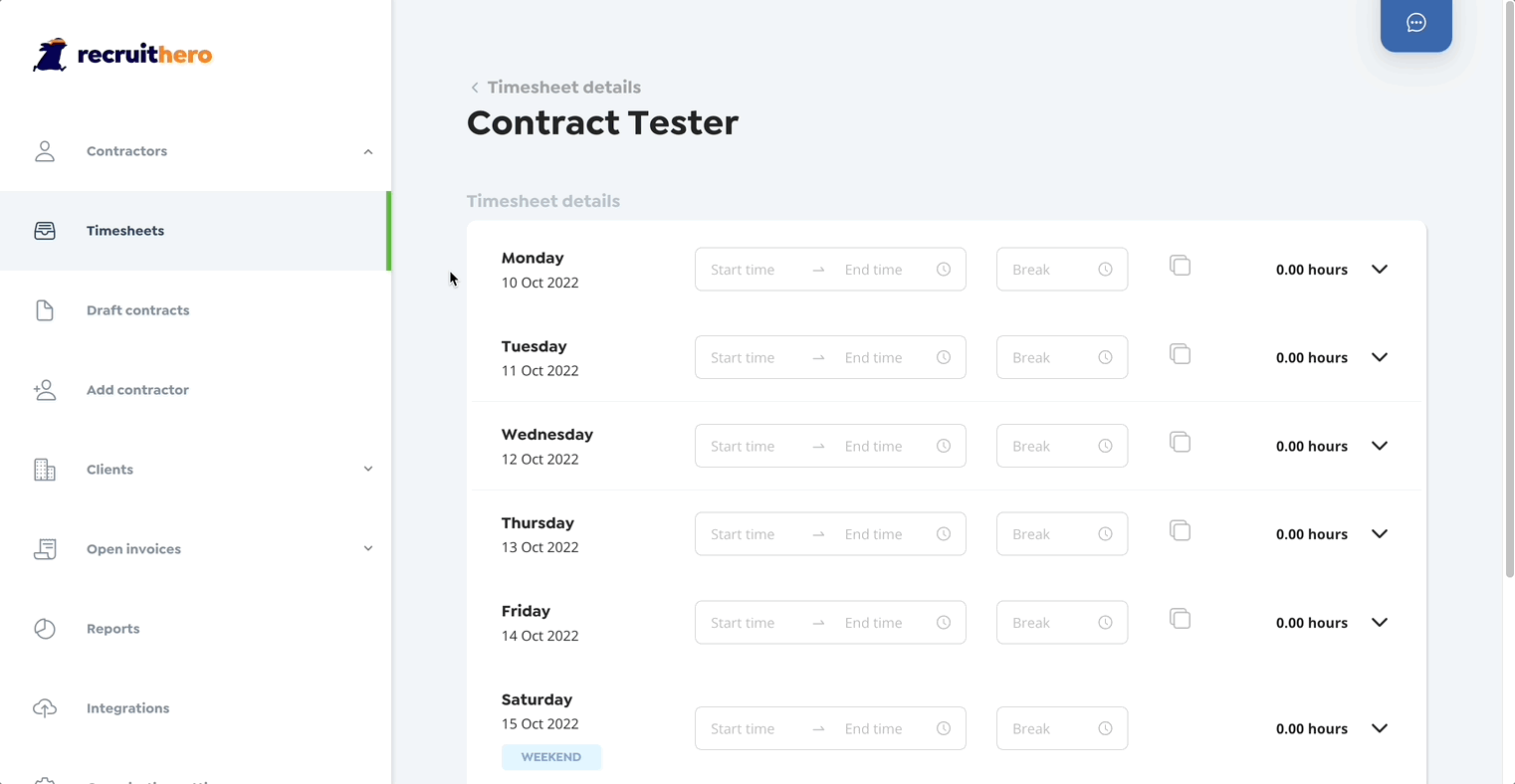Click the clock icon in Tuesday's time range
The height and width of the screenshot is (784, 1515).
tap(944, 357)
